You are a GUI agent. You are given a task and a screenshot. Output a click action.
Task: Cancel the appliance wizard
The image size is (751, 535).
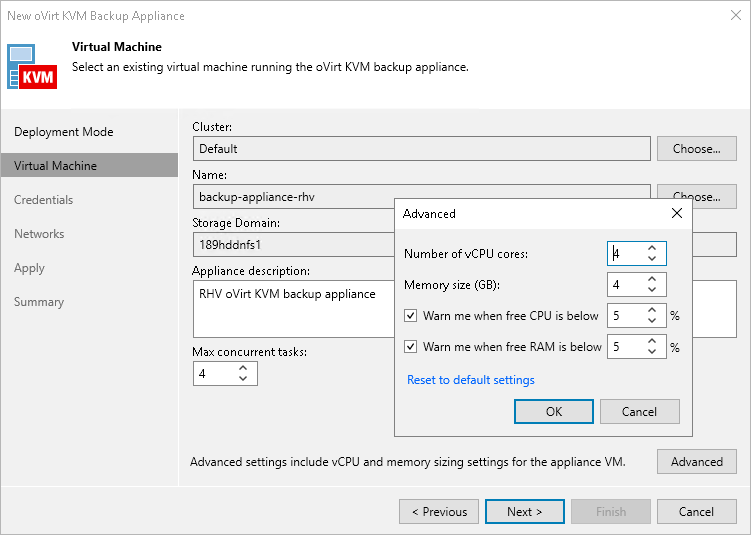coord(696,512)
